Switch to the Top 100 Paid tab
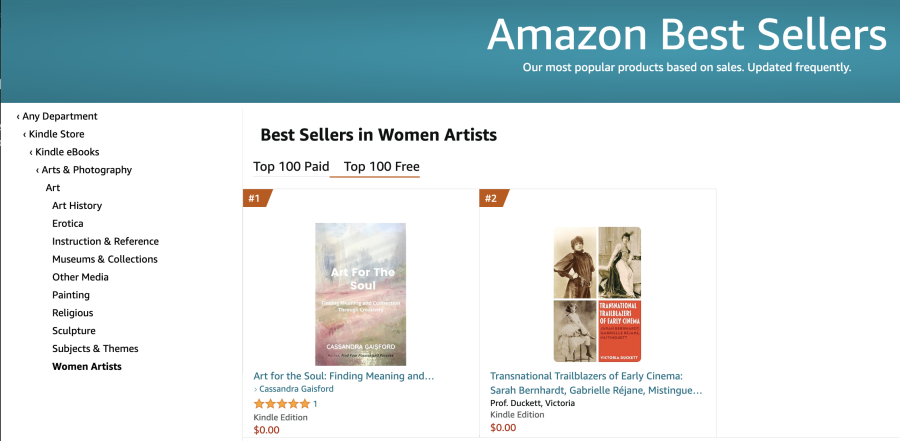This screenshot has height=441, width=900. 291,166
